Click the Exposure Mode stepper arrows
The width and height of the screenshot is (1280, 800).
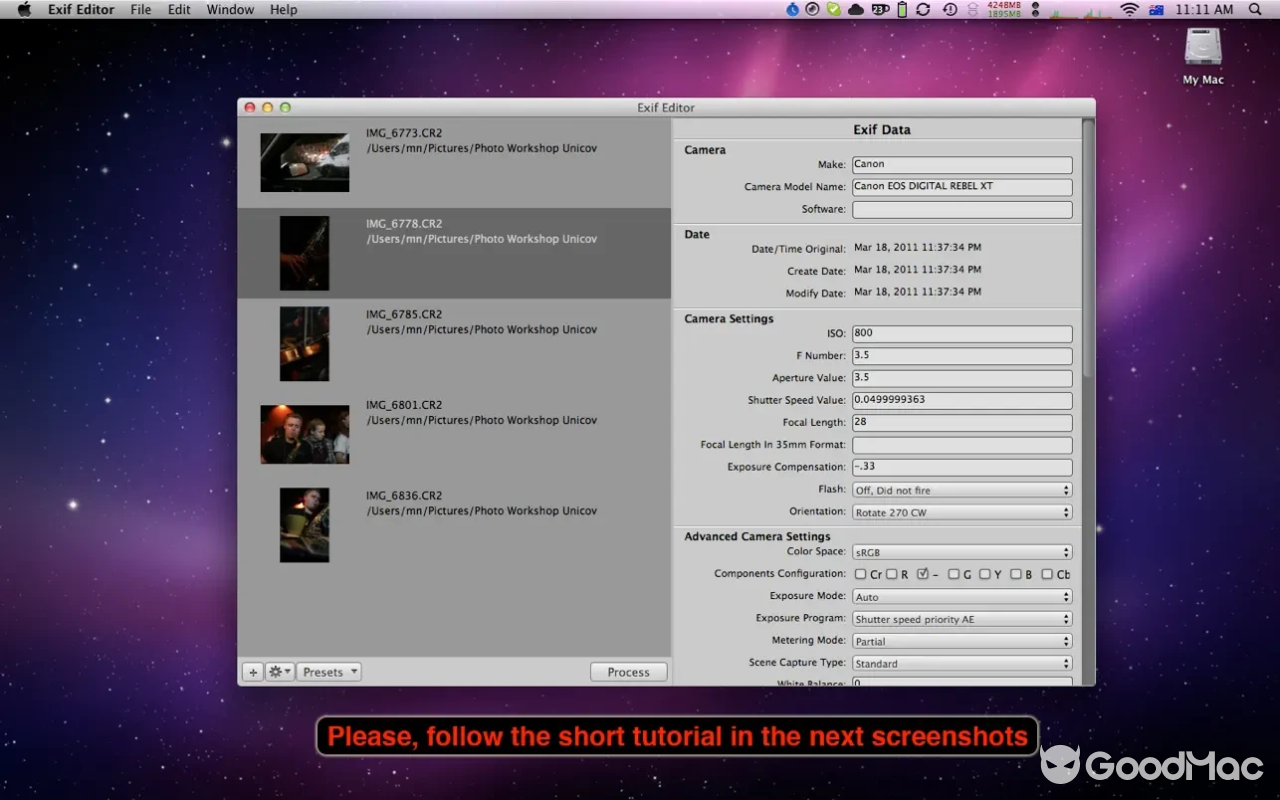tap(1064, 596)
